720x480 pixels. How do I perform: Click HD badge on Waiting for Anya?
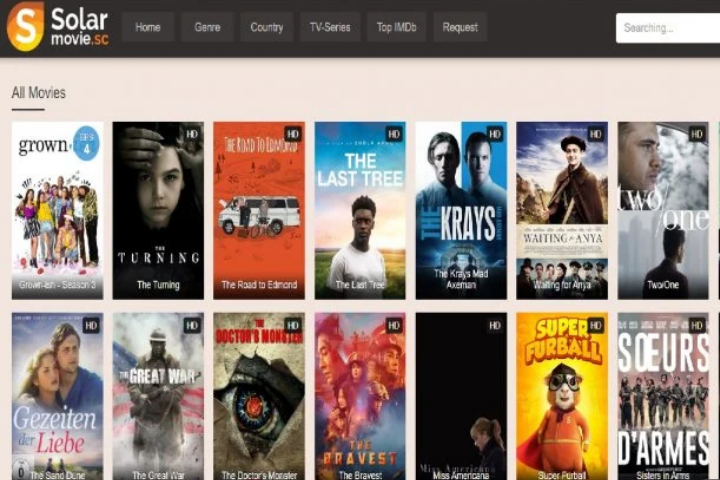pos(596,134)
